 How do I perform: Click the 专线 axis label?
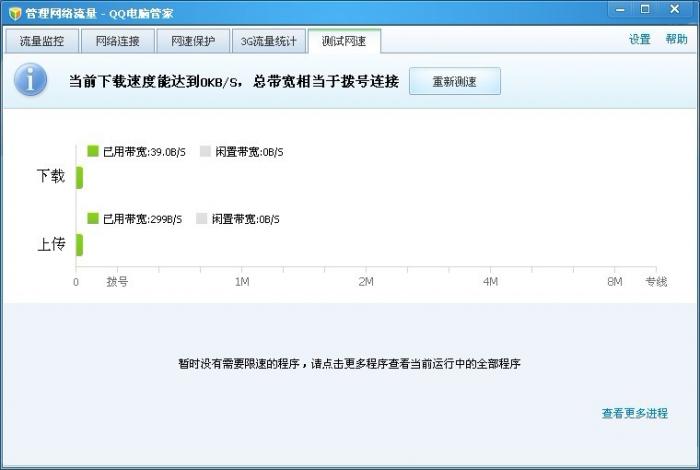point(656,282)
